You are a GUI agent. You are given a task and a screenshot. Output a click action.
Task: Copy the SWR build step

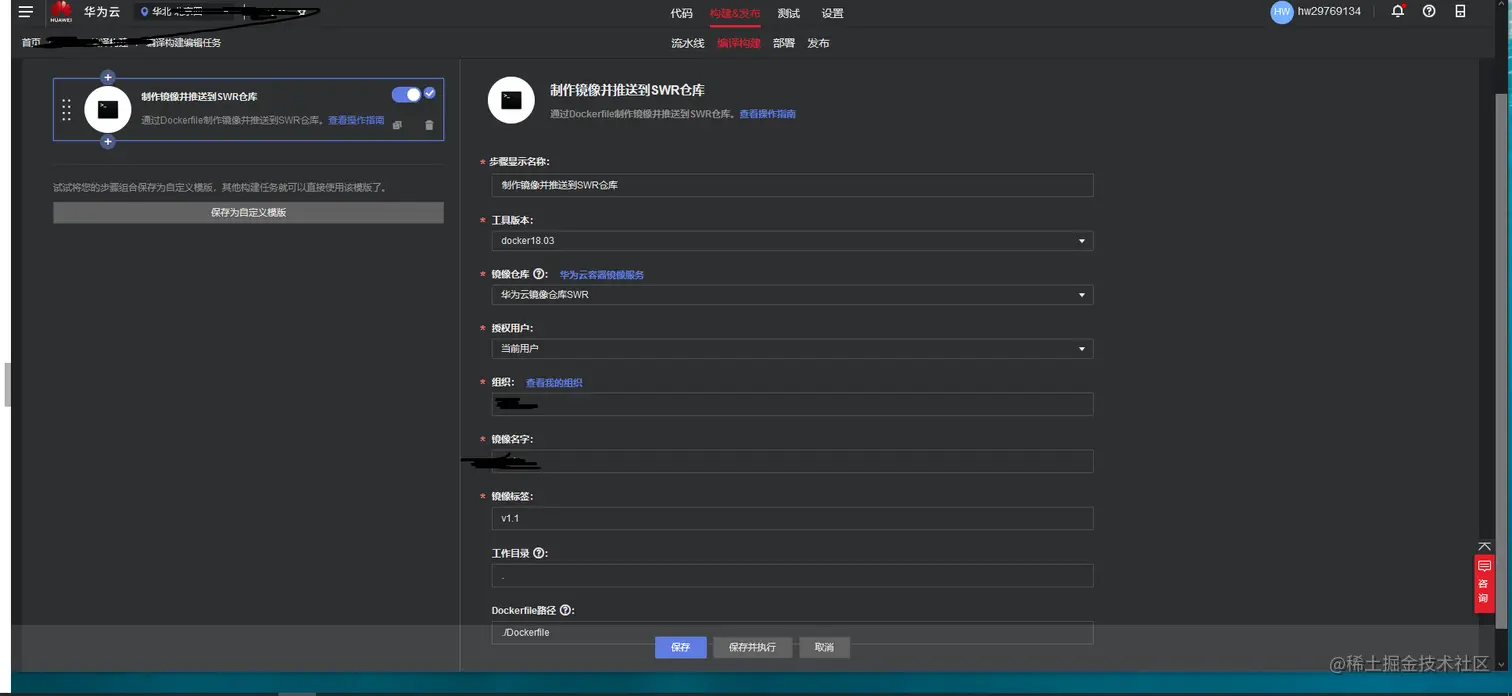click(x=397, y=125)
